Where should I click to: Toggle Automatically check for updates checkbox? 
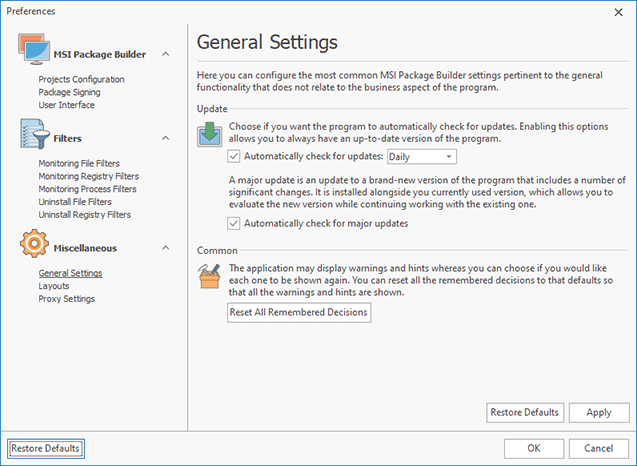click(234, 156)
